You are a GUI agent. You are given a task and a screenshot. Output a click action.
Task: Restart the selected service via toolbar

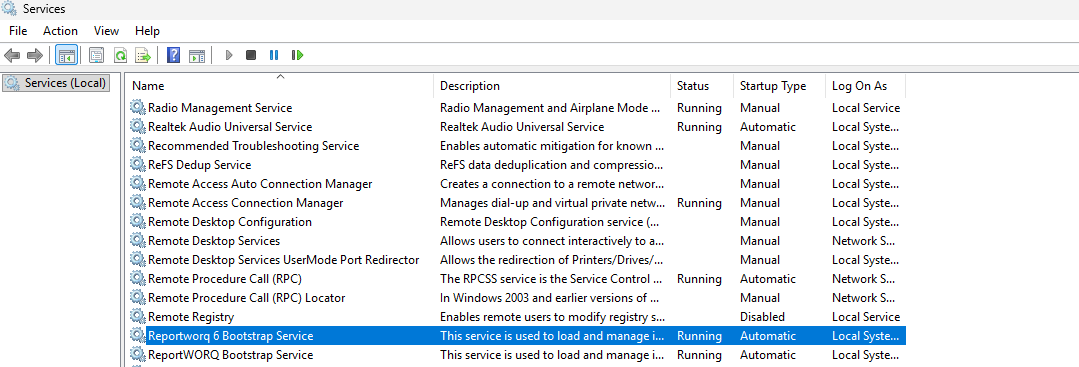(x=297, y=55)
